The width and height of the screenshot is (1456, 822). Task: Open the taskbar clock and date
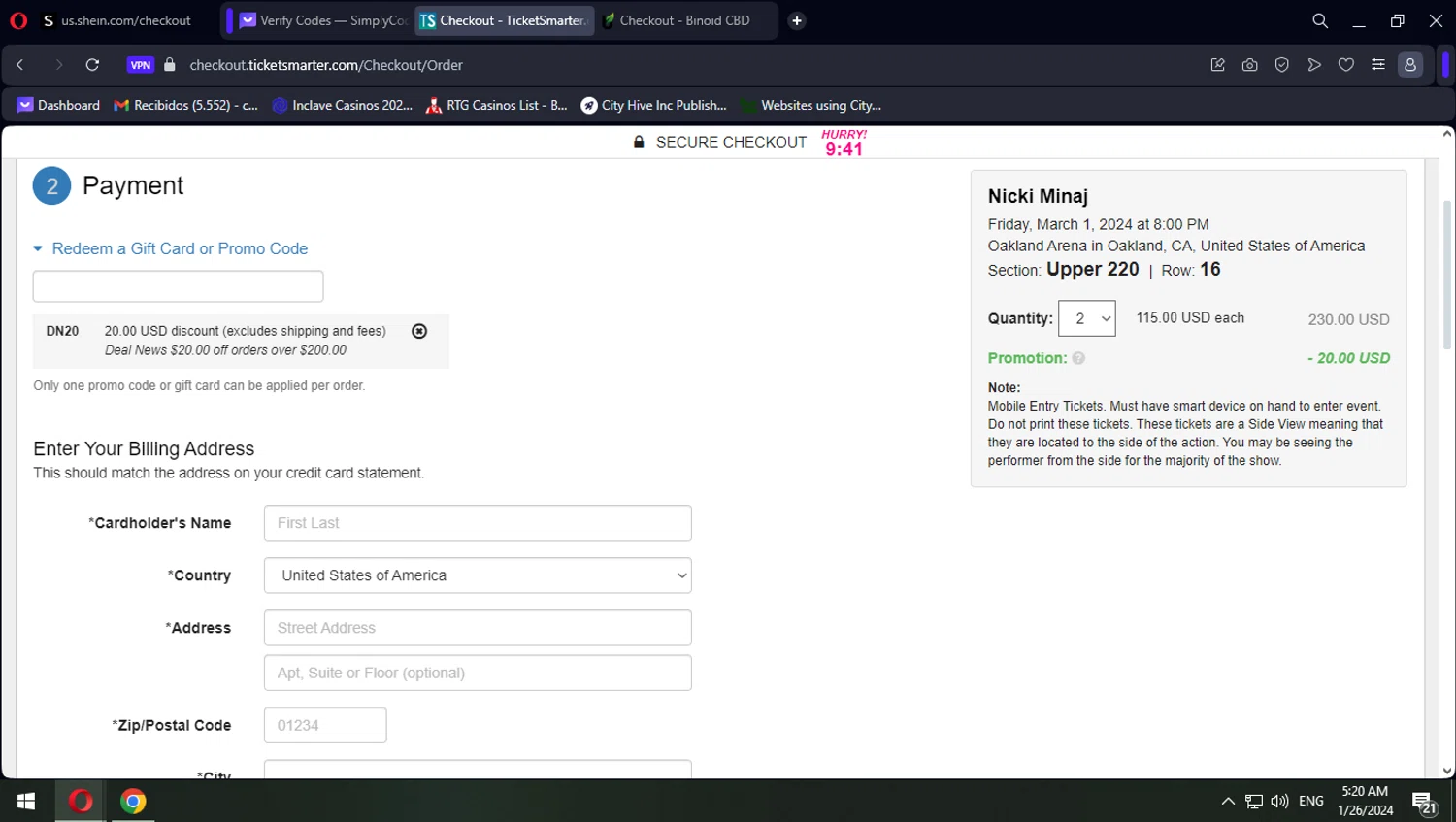pos(1366,801)
